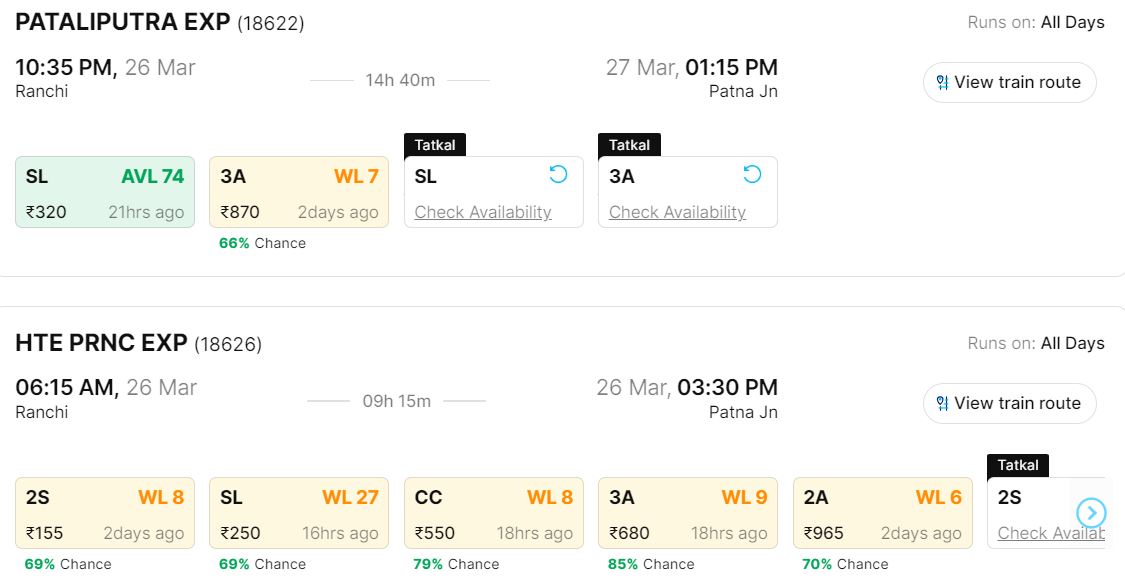Select 3A WL 7 fare ₹870 card

[299, 192]
